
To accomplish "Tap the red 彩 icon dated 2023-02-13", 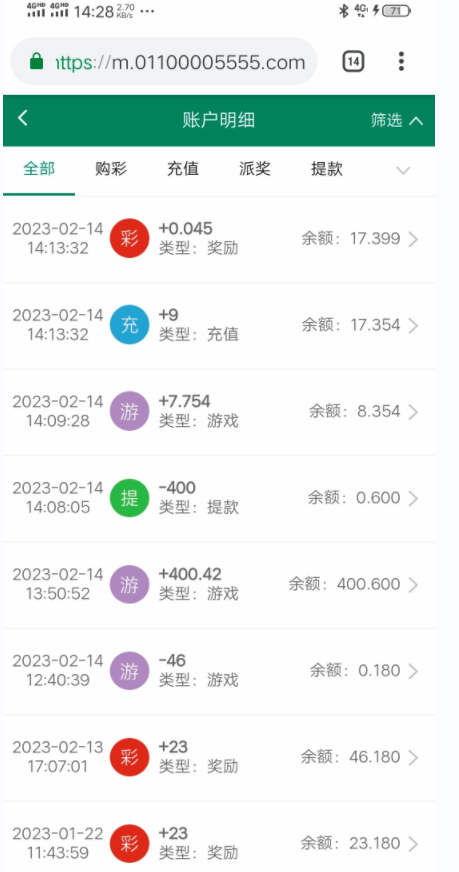I will 129,757.
